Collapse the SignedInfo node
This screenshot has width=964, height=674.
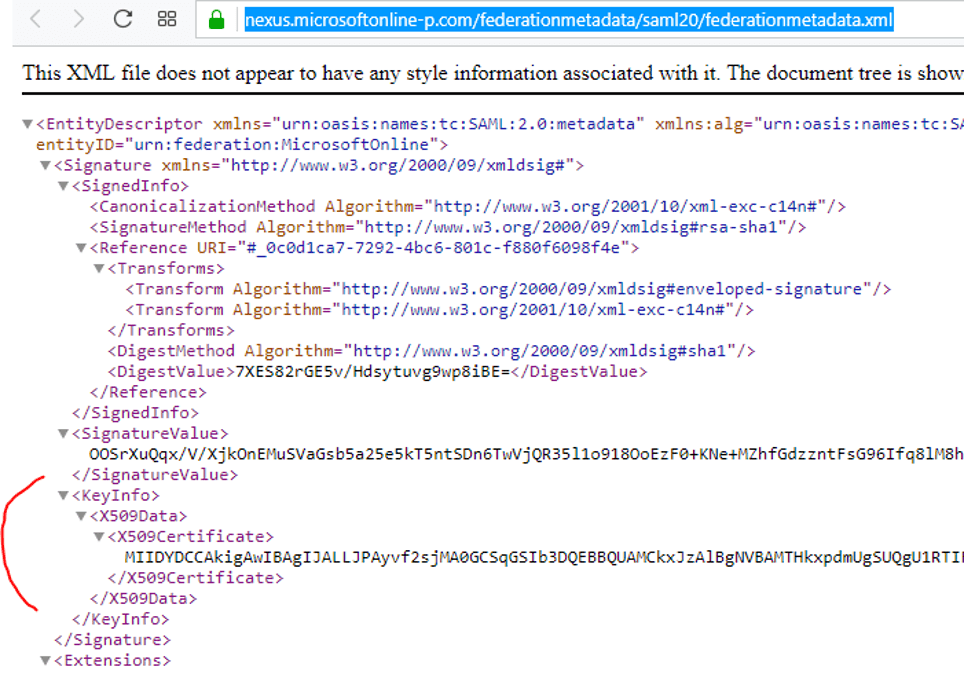[64, 187]
